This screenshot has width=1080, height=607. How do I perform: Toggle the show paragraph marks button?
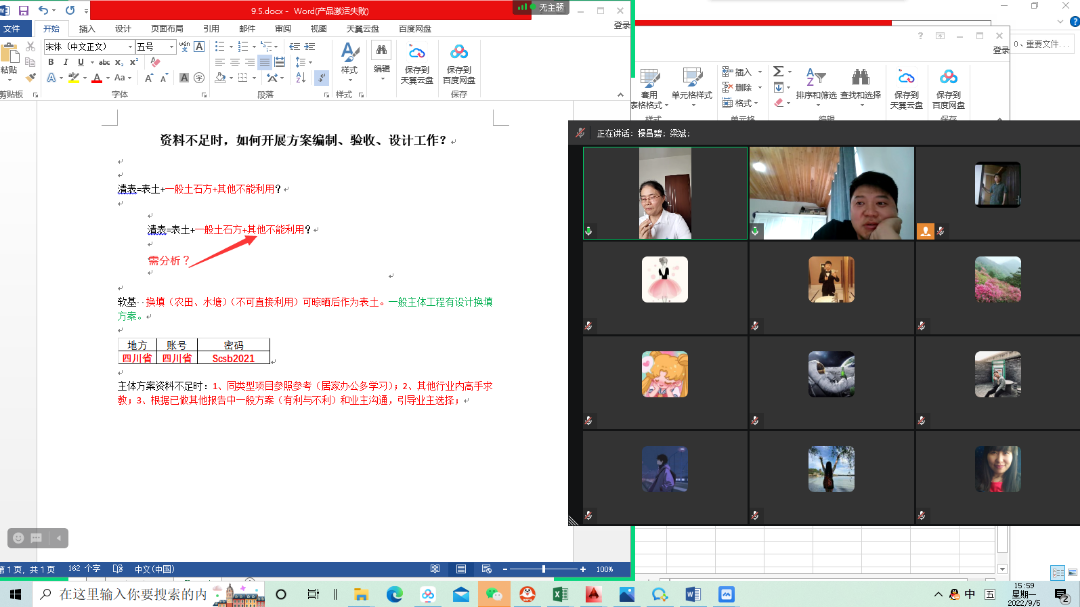[321, 78]
